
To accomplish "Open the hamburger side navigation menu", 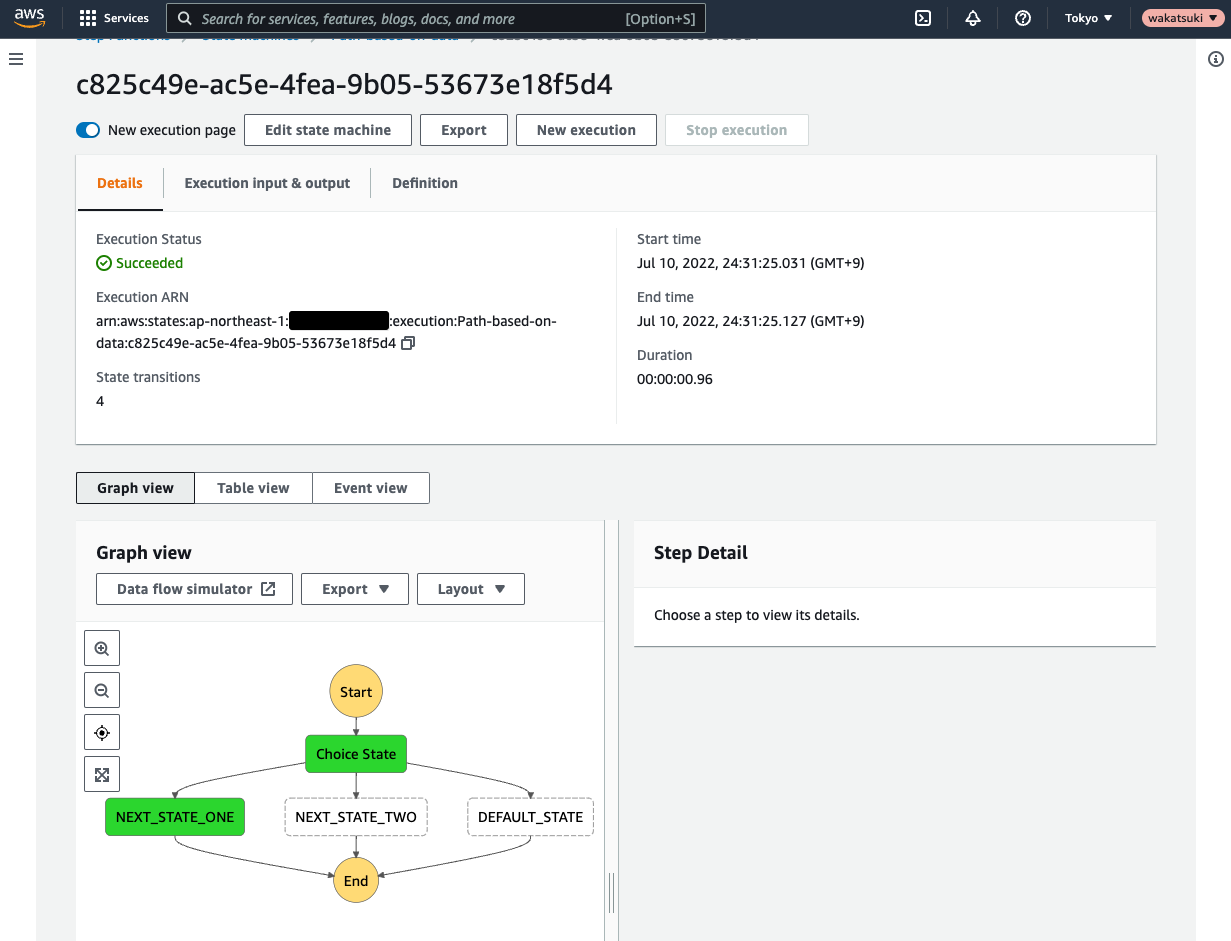I will [x=16, y=60].
